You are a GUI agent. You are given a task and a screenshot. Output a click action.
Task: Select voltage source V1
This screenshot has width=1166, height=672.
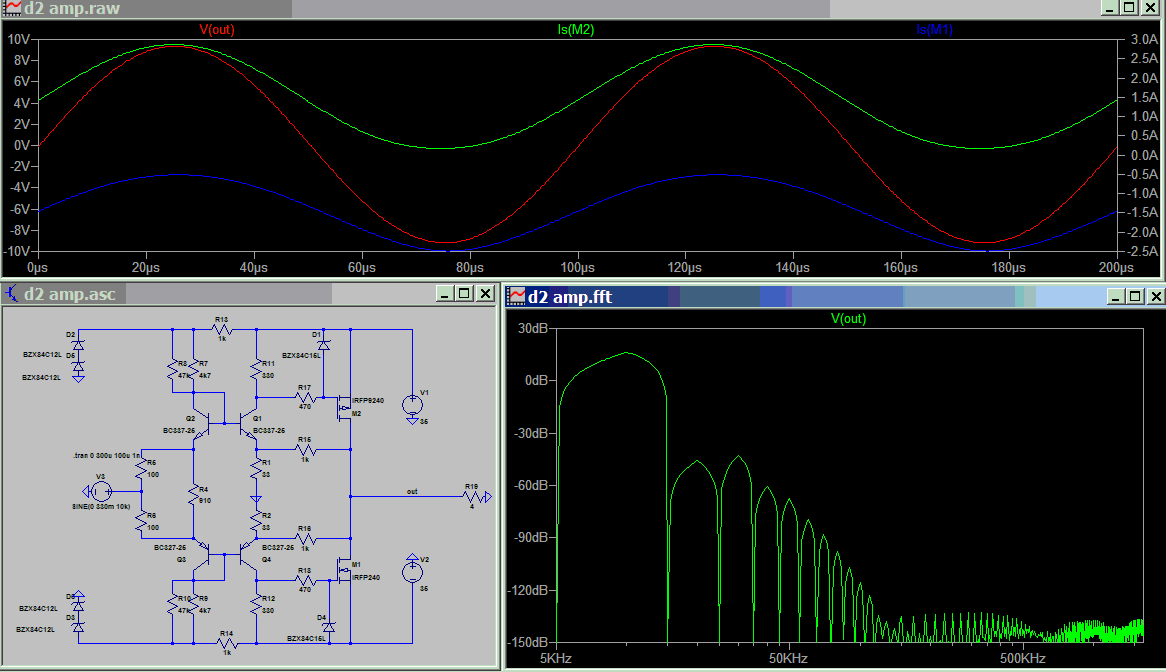[413, 404]
